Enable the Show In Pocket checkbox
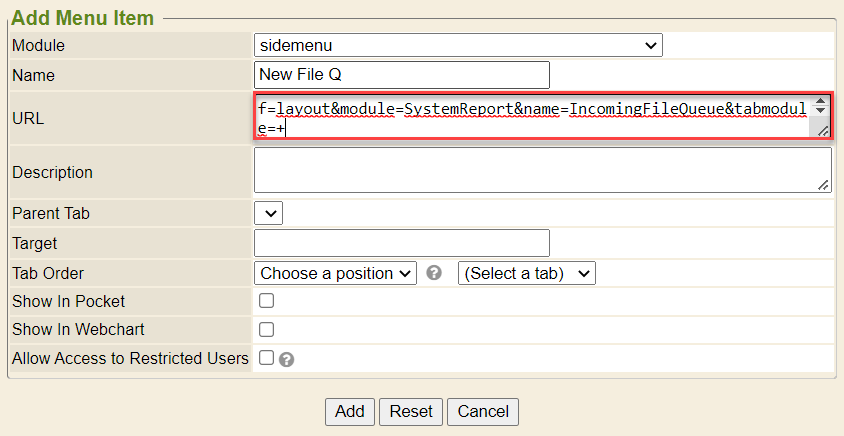The image size is (844, 436). 266,301
